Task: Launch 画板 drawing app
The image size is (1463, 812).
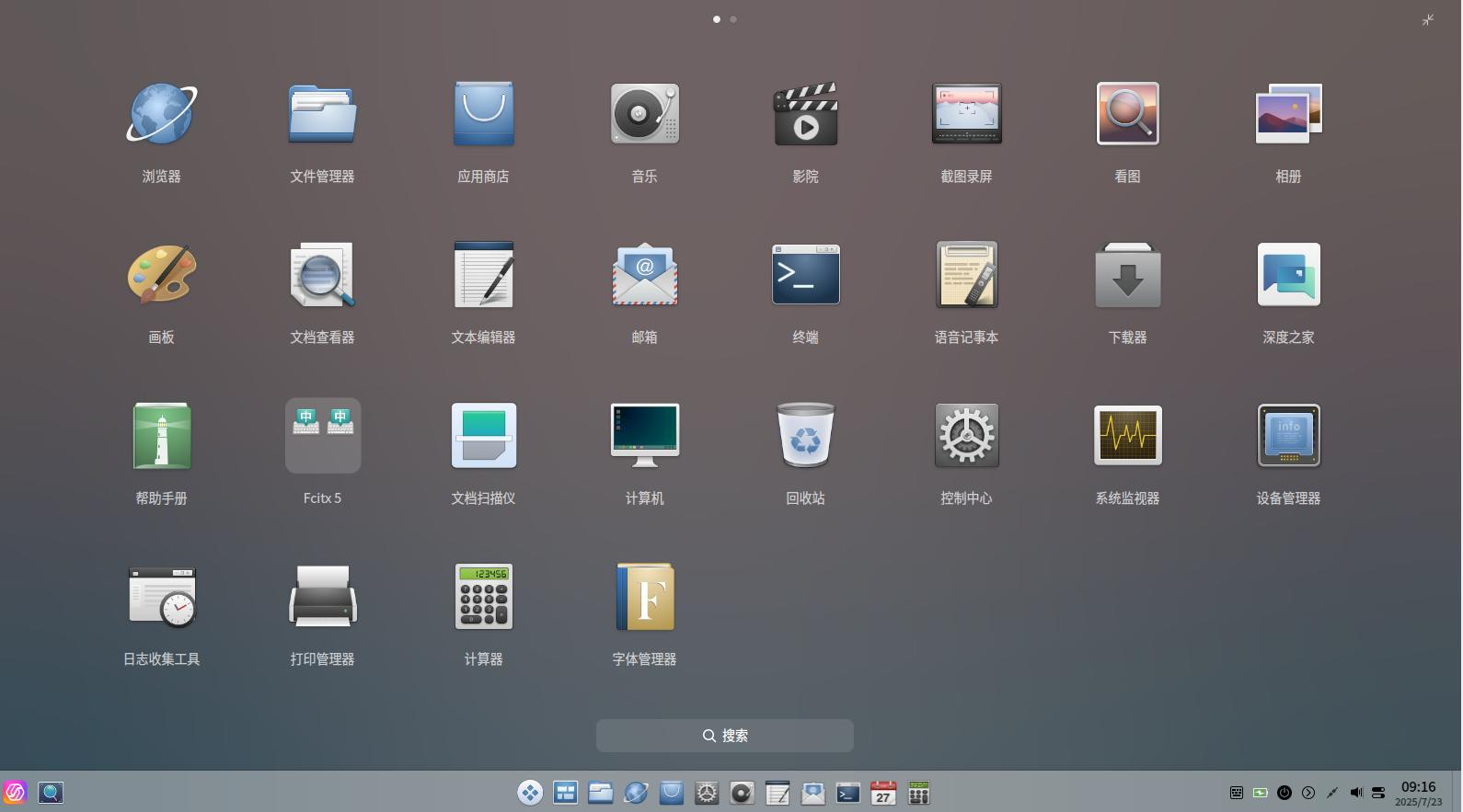Action: (161, 275)
